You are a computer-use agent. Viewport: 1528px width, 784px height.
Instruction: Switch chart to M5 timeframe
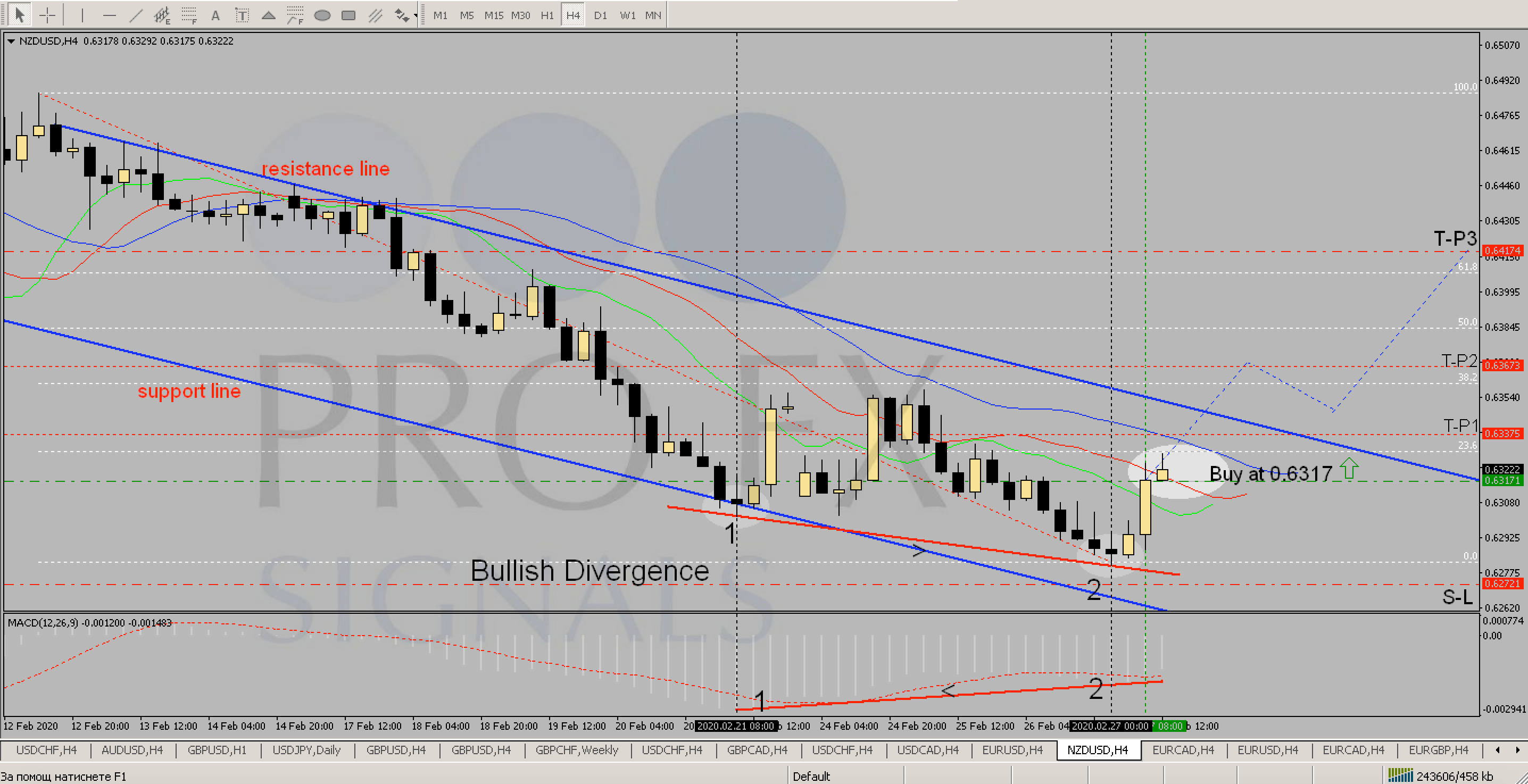pos(468,15)
